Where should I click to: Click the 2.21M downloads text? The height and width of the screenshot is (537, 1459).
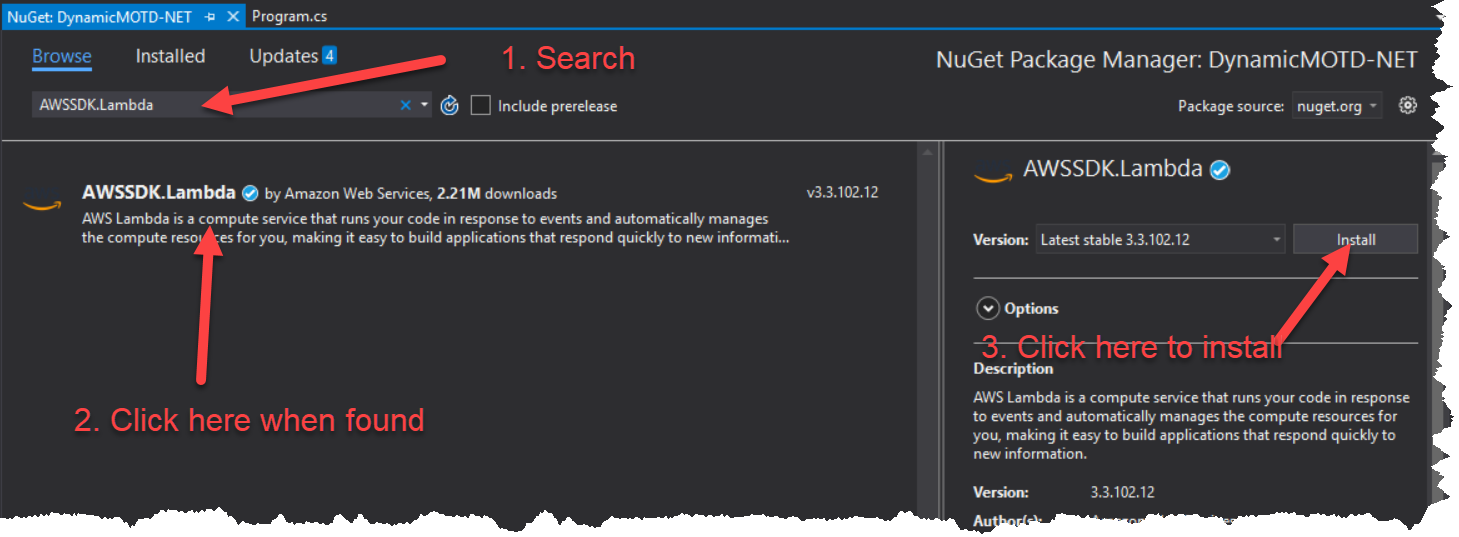pos(497,193)
